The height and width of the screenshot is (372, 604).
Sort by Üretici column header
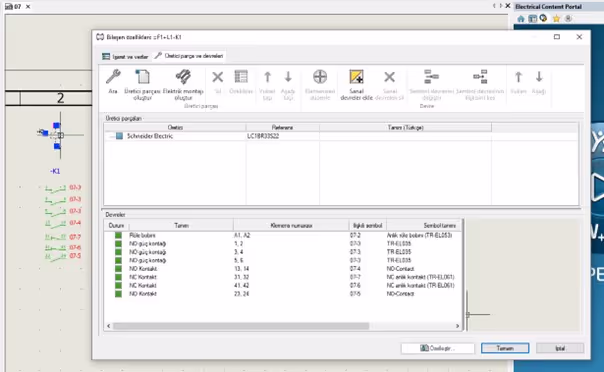175,127
